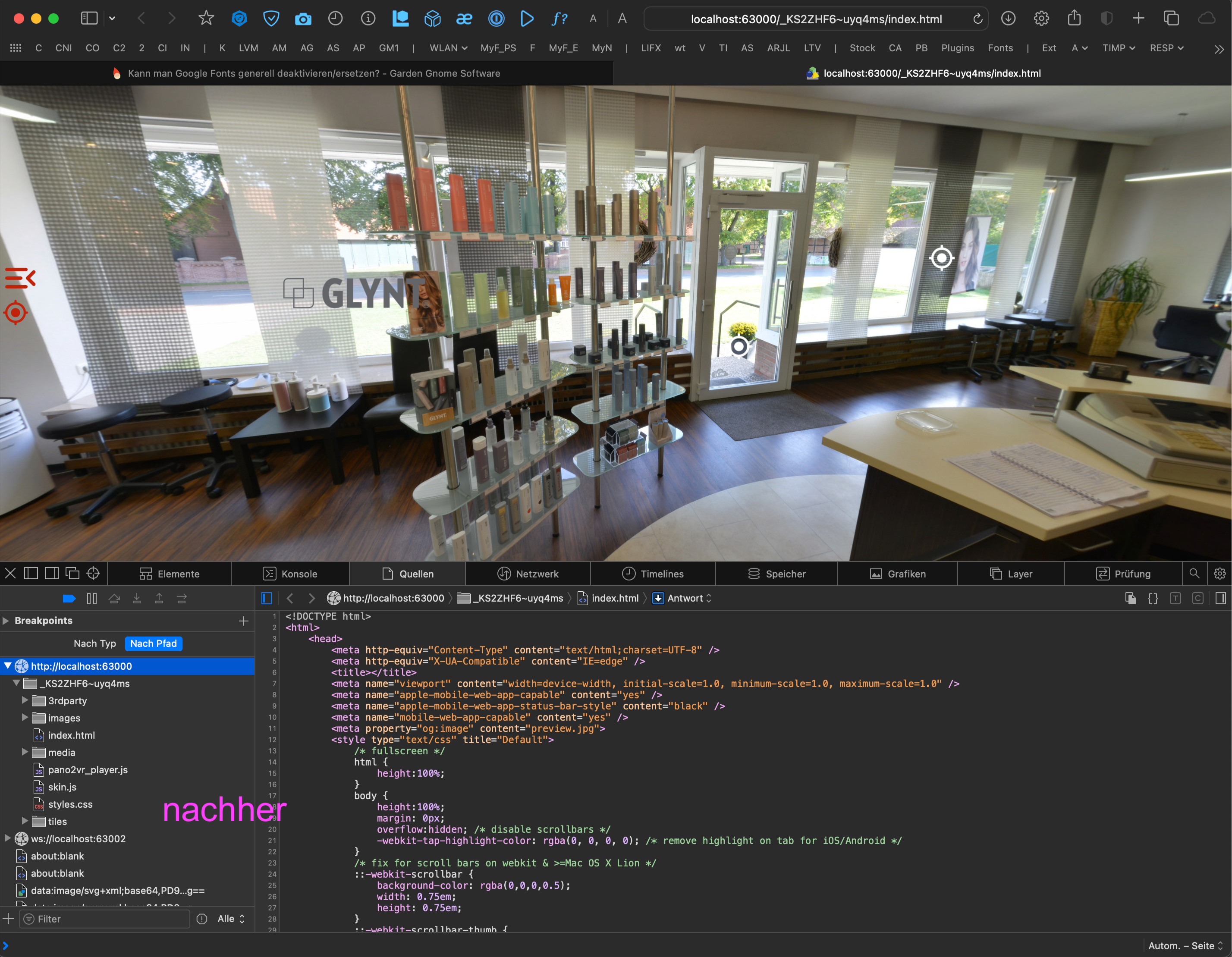
Task: Click the clock history extension icon
Action: tap(336, 19)
